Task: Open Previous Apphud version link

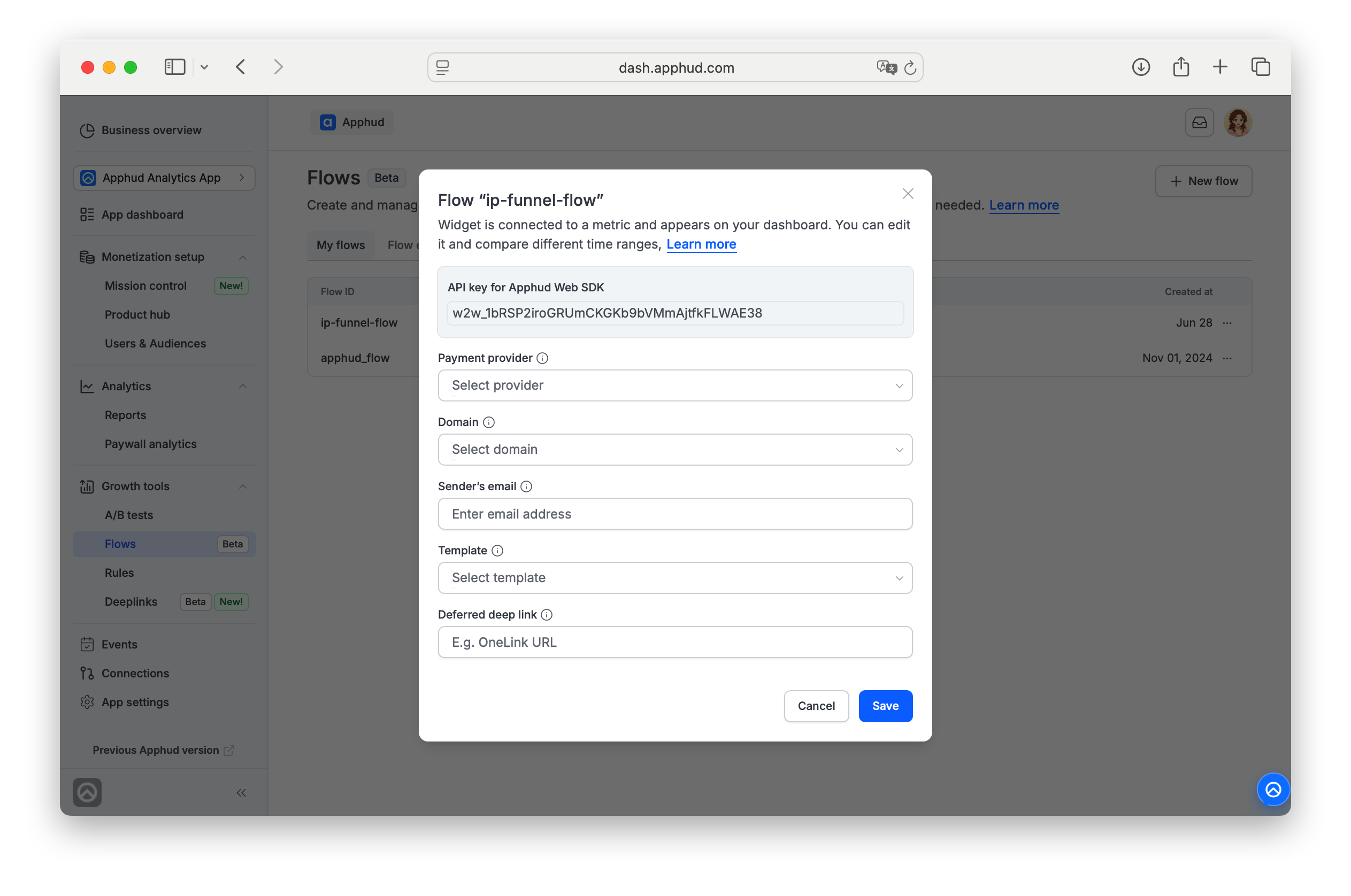Action: (164, 750)
